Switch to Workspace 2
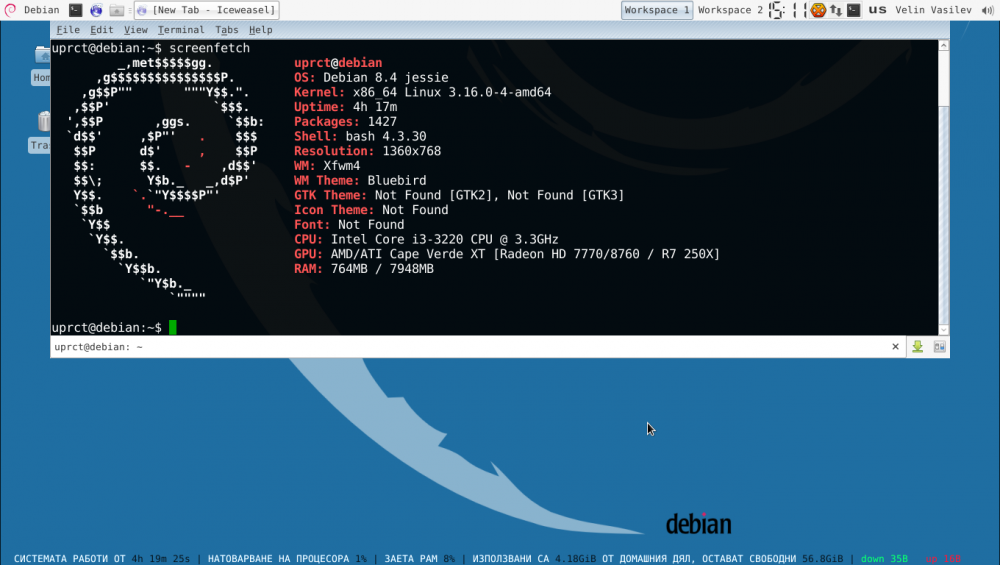 tap(730, 10)
